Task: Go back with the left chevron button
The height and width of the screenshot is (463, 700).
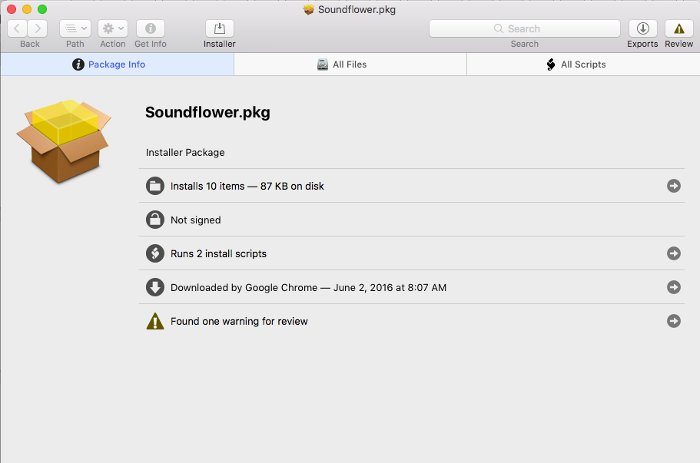Action: (17, 29)
